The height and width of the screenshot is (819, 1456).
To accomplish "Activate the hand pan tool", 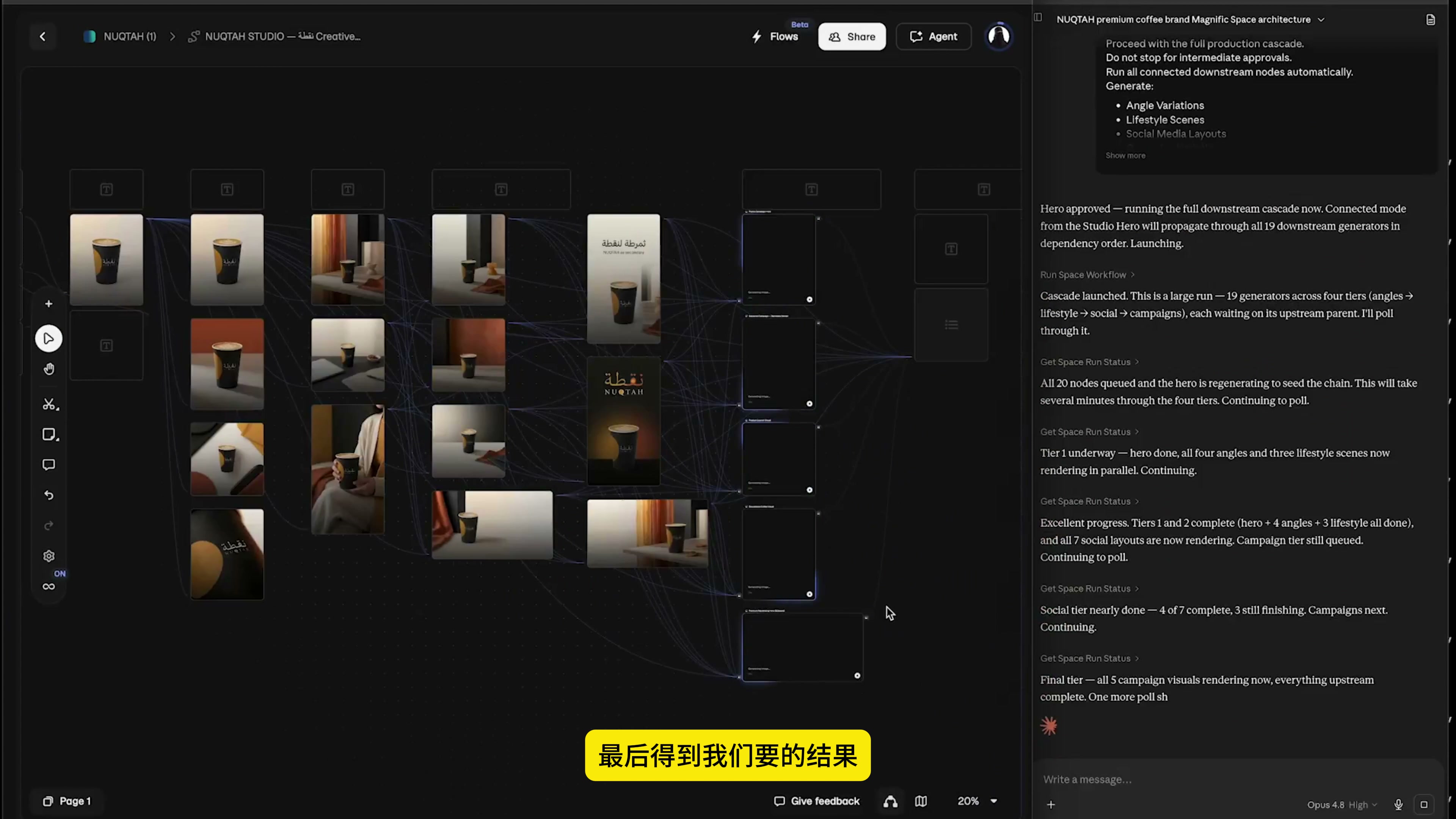I will point(49,369).
